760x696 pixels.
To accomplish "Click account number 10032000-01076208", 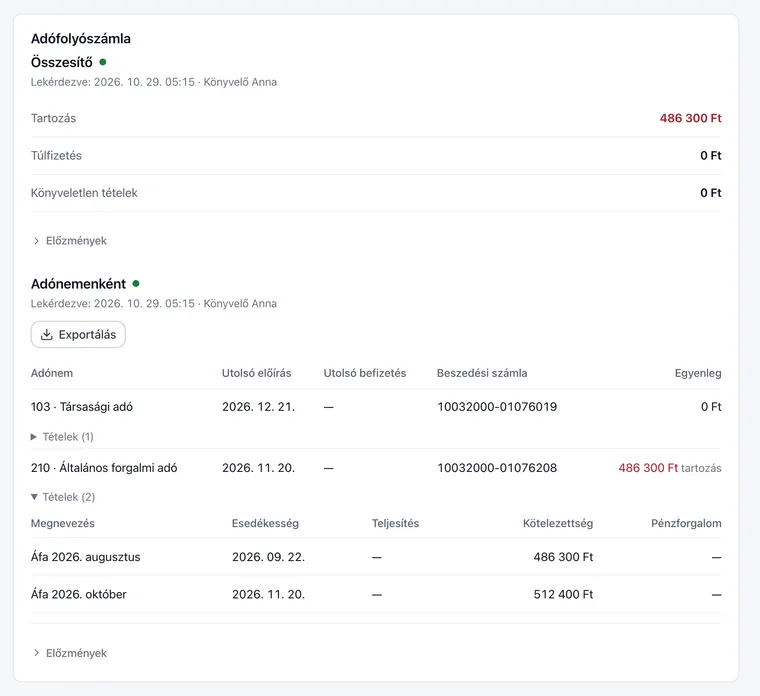I will pos(497,468).
